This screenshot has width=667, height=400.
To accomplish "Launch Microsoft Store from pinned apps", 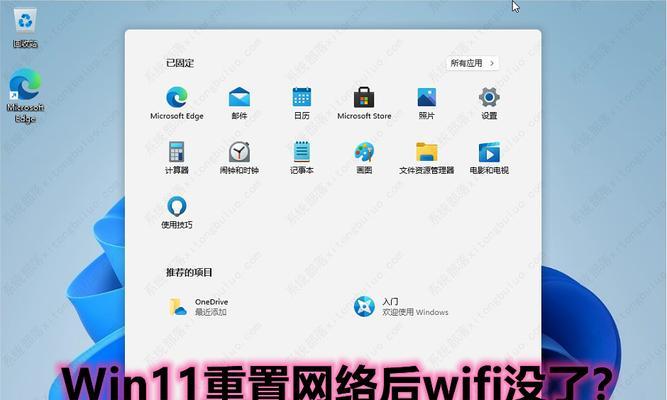I will (x=364, y=103).
